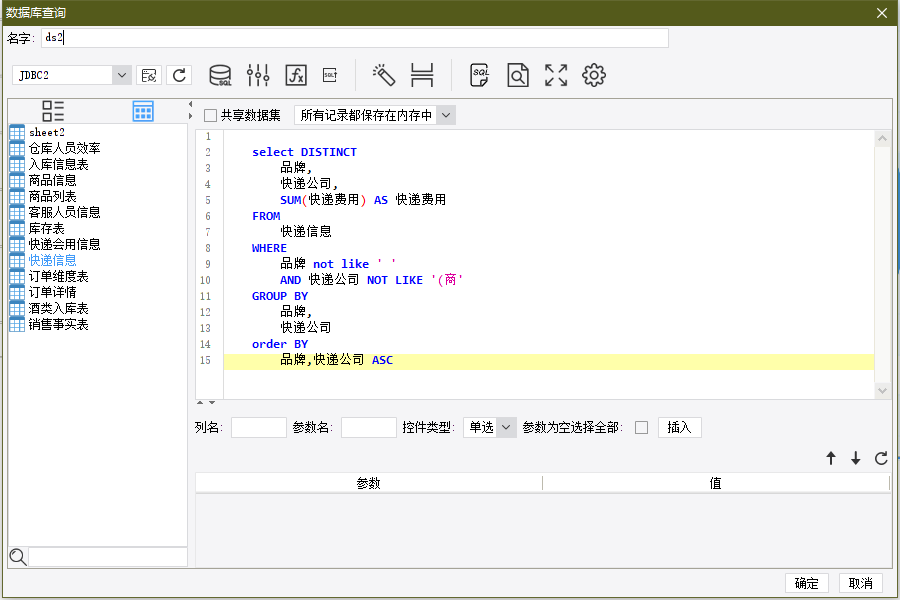Open the settings gear icon
This screenshot has width=900, height=600.
[593, 75]
